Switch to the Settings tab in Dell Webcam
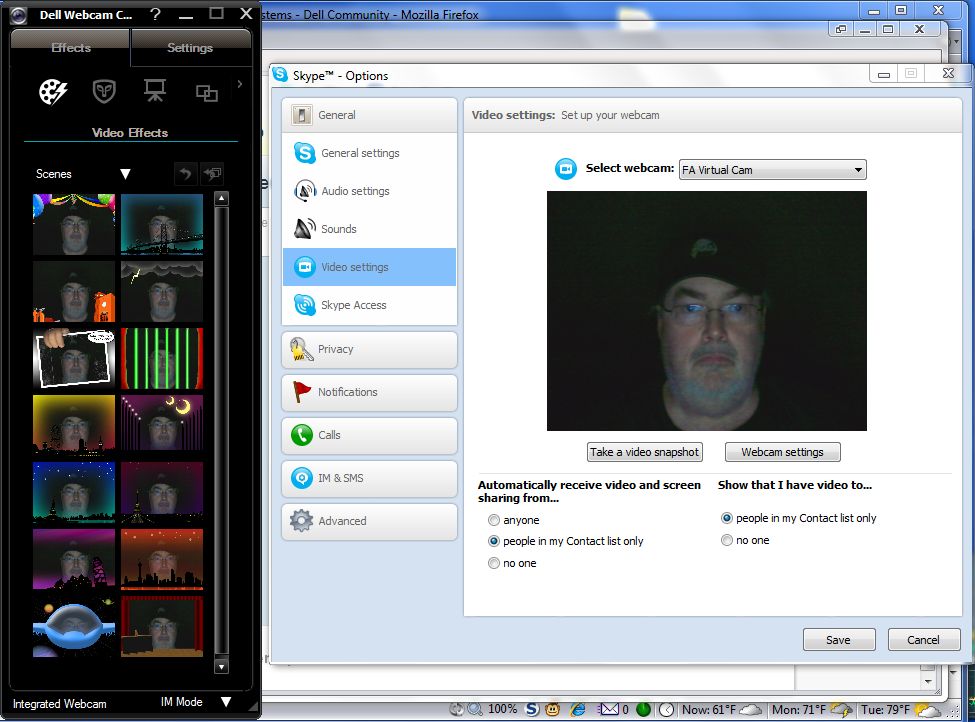Viewport: 975px width, 722px height. coord(190,48)
